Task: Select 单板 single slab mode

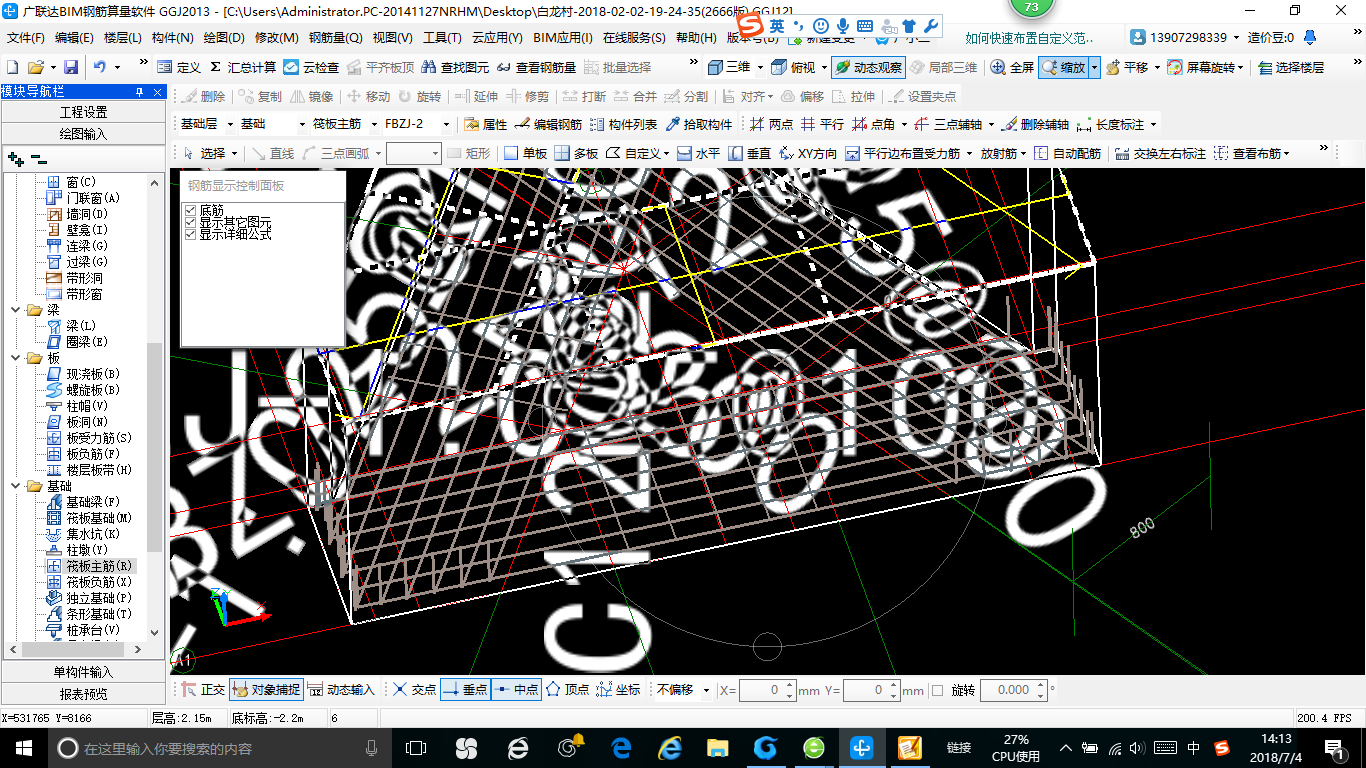Action: pos(526,153)
